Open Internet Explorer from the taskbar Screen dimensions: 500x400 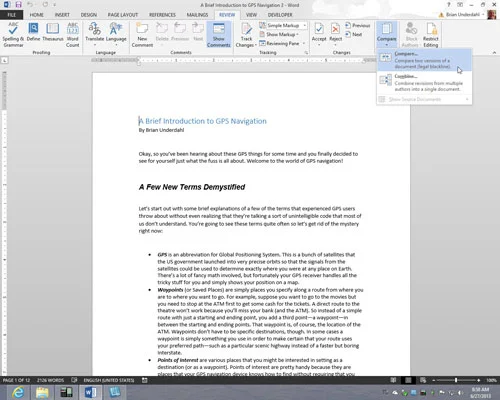[x=17, y=392]
